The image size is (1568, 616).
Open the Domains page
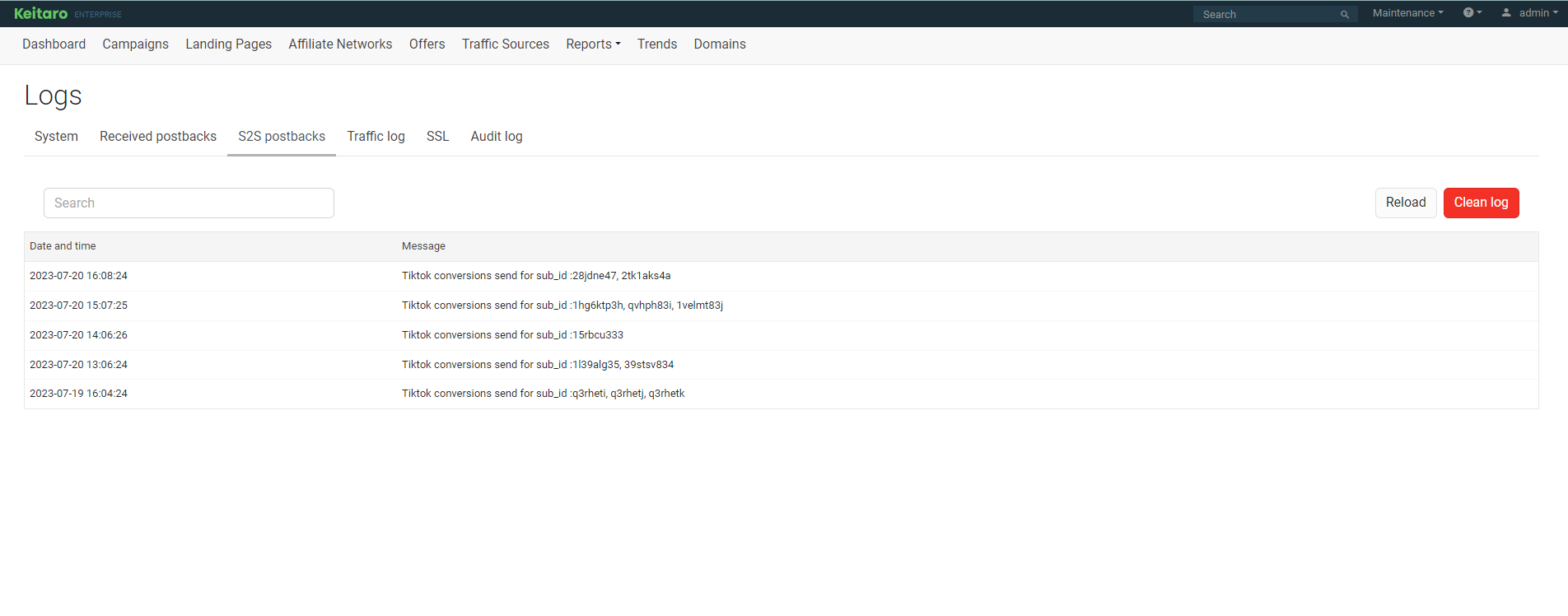coord(720,44)
